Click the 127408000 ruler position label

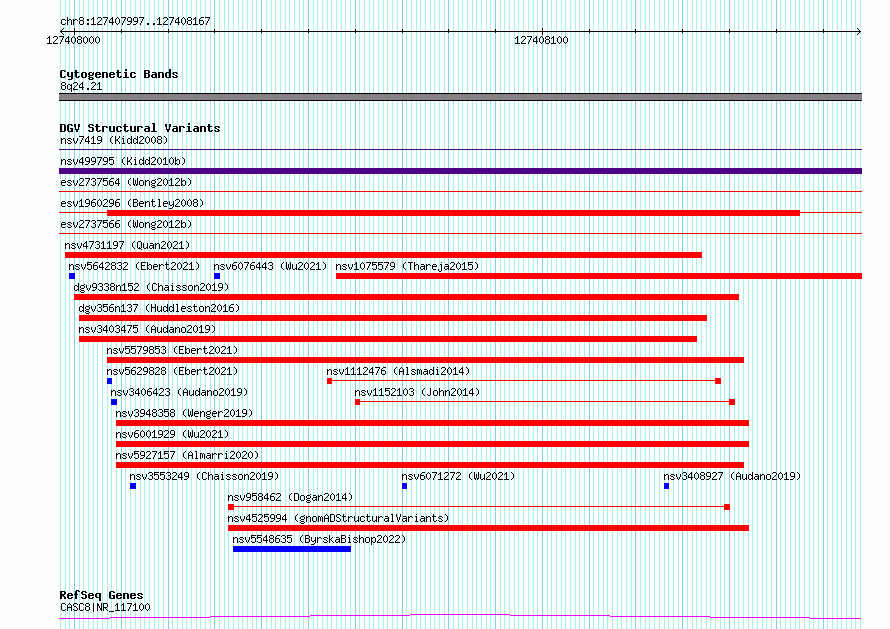pyautogui.click(x=73, y=40)
